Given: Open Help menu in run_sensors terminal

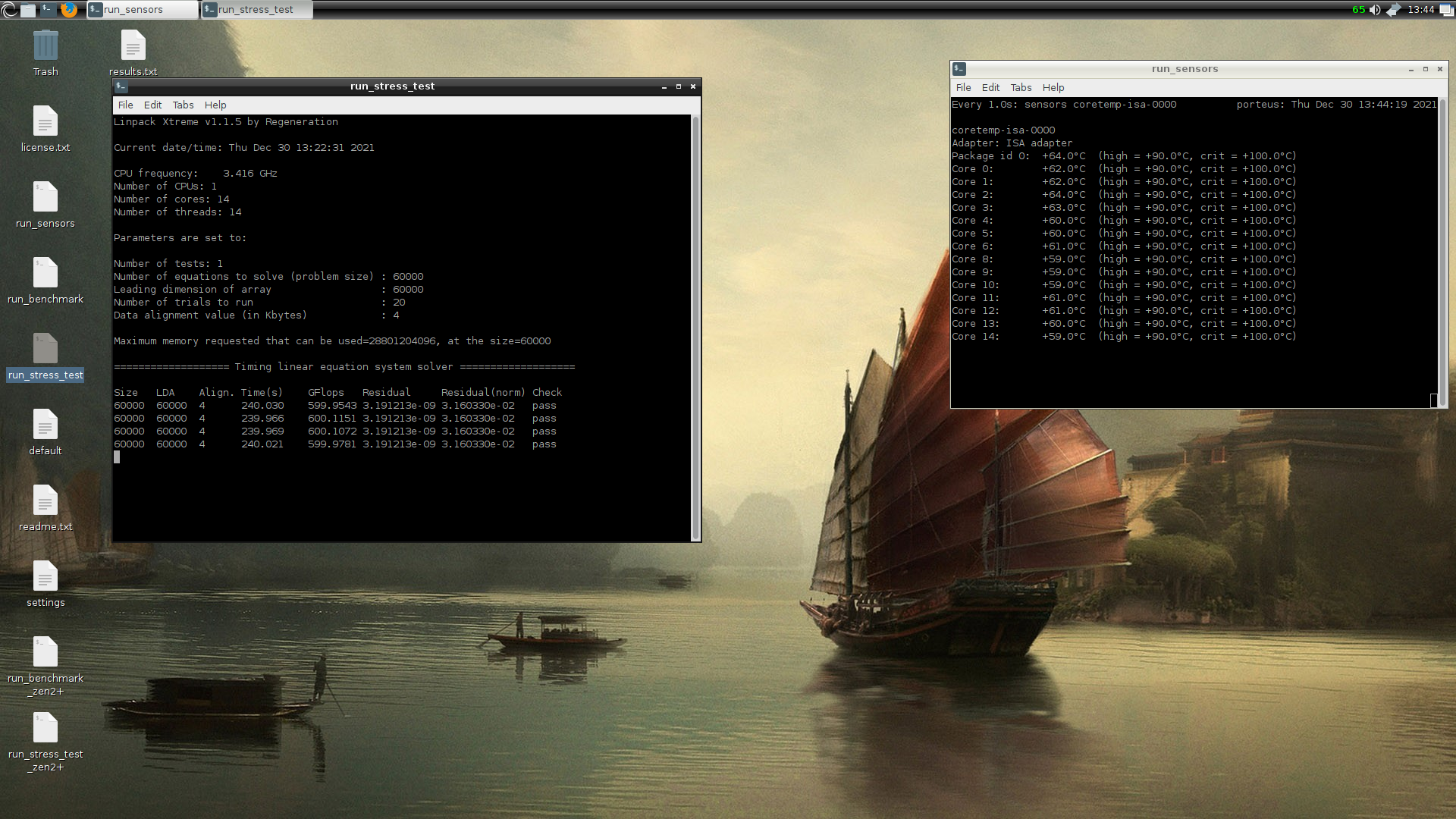Looking at the screenshot, I should pyautogui.click(x=1053, y=88).
